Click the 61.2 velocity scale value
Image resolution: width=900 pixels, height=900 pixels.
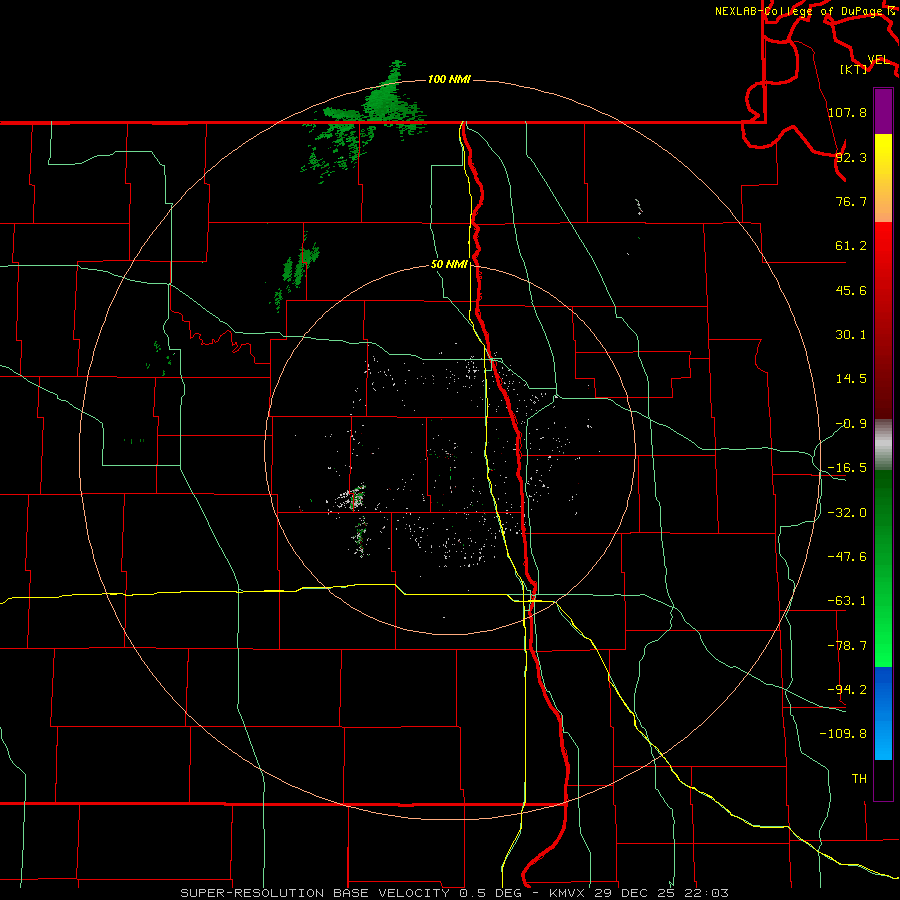tap(851, 246)
